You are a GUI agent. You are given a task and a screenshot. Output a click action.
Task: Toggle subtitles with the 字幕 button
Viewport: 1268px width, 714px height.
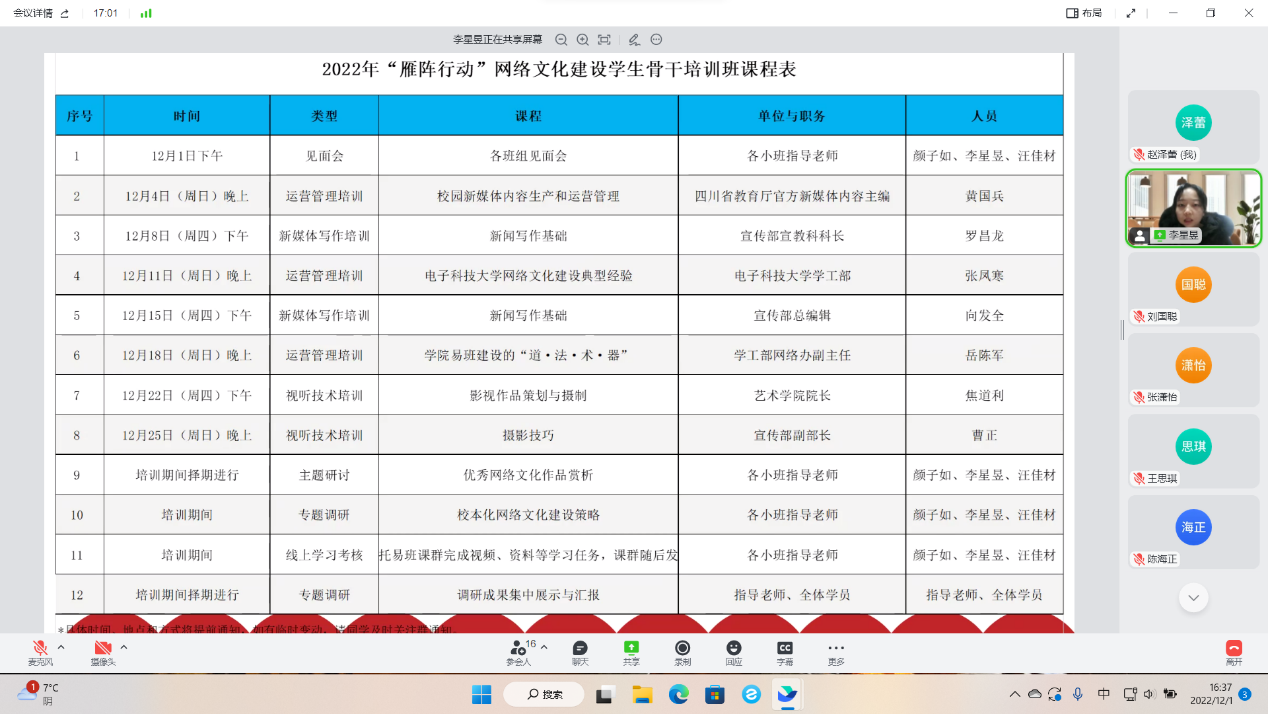coord(785,653)
